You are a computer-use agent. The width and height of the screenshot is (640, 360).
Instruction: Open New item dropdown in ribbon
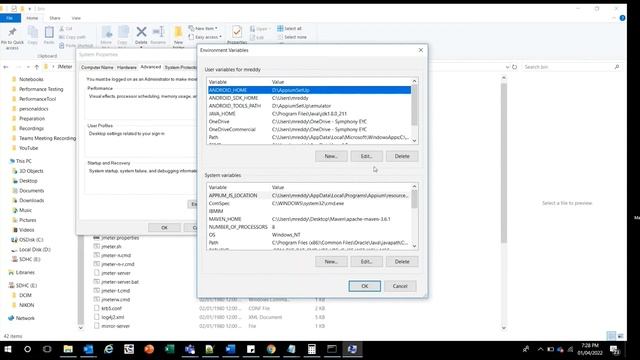203,29
